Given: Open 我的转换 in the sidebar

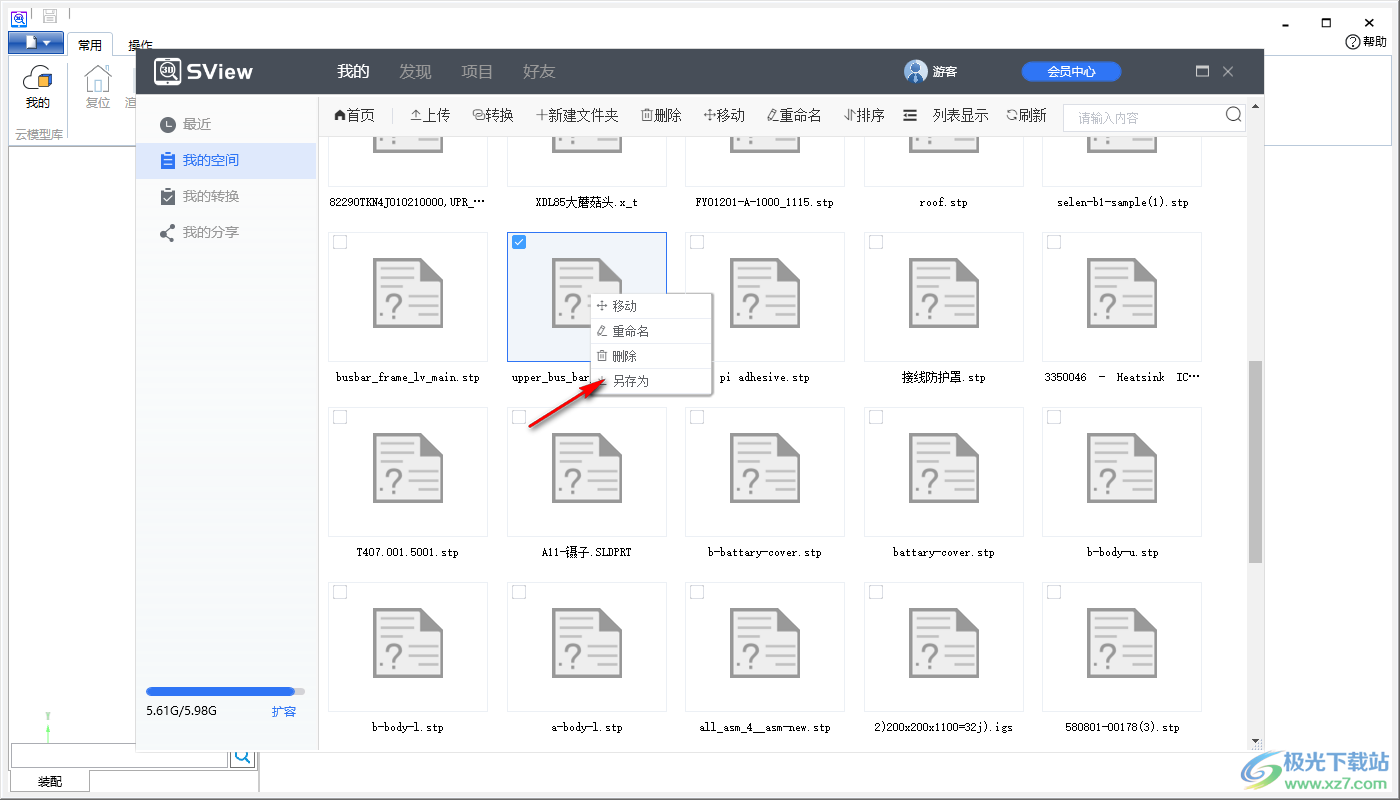Looking at the screenshot, I should pos(226,196).
